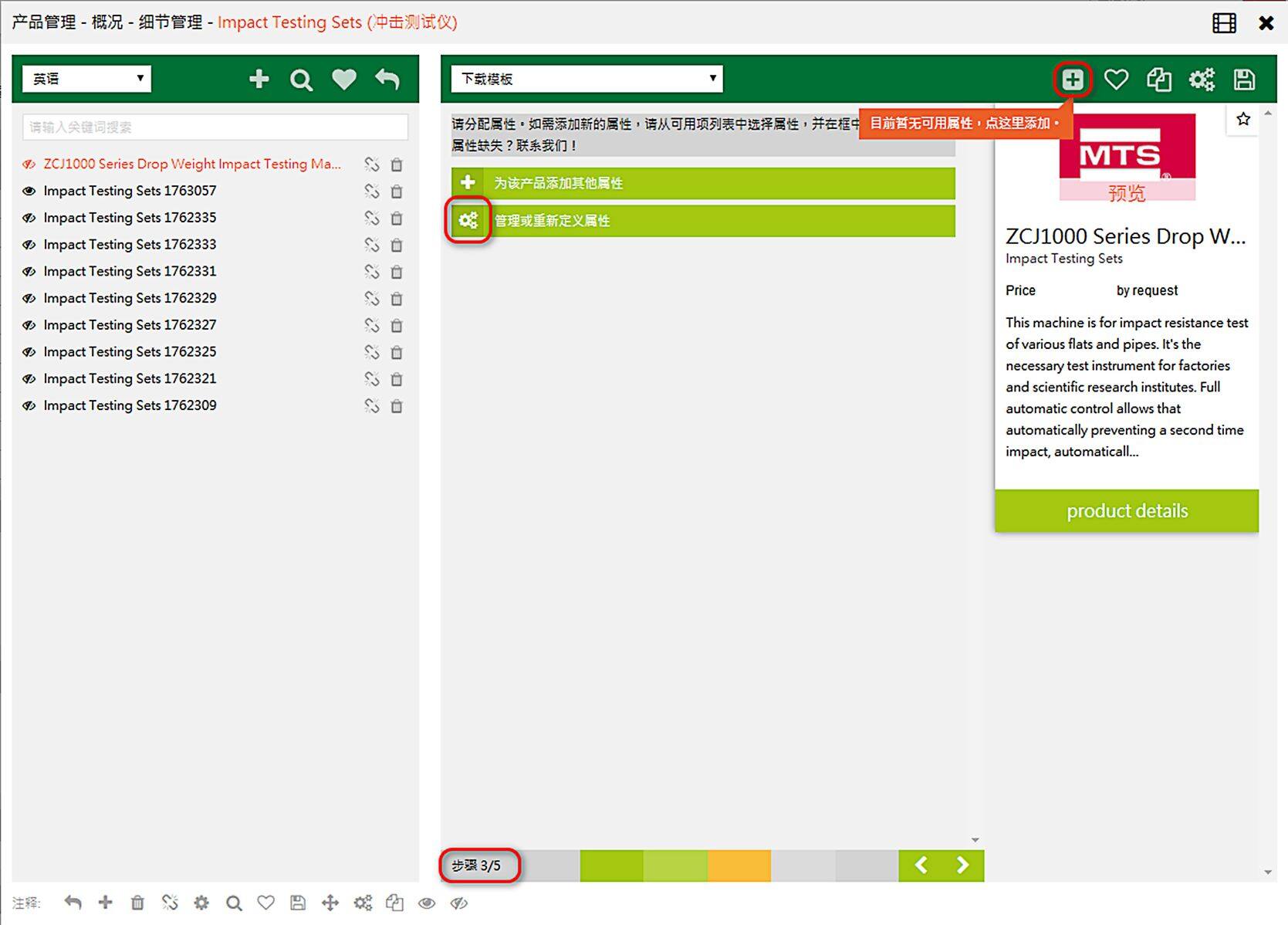Open the 下载模板 template dropdown

pos(587,79)
